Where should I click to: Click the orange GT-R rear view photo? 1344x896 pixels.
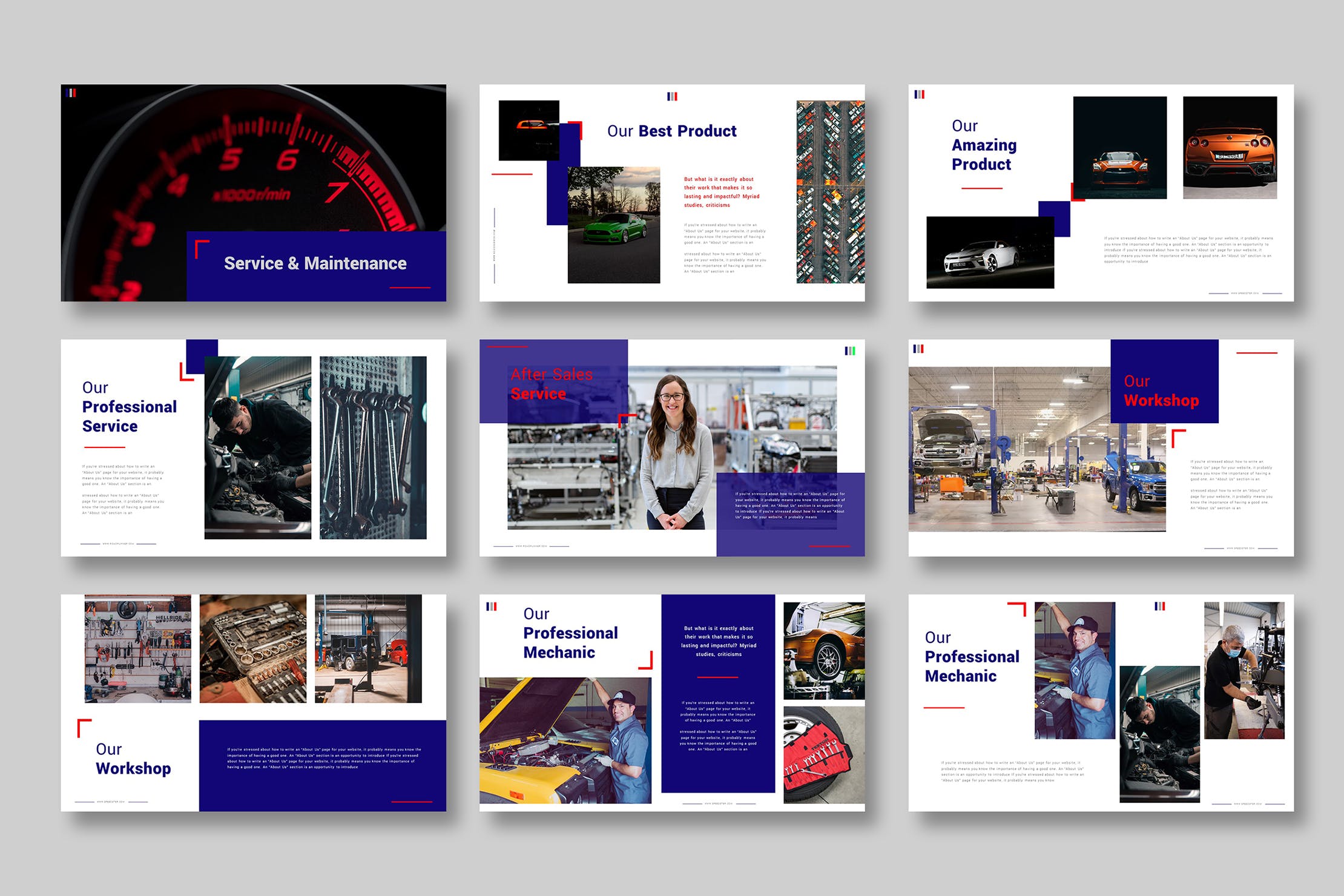(1230, 148)
